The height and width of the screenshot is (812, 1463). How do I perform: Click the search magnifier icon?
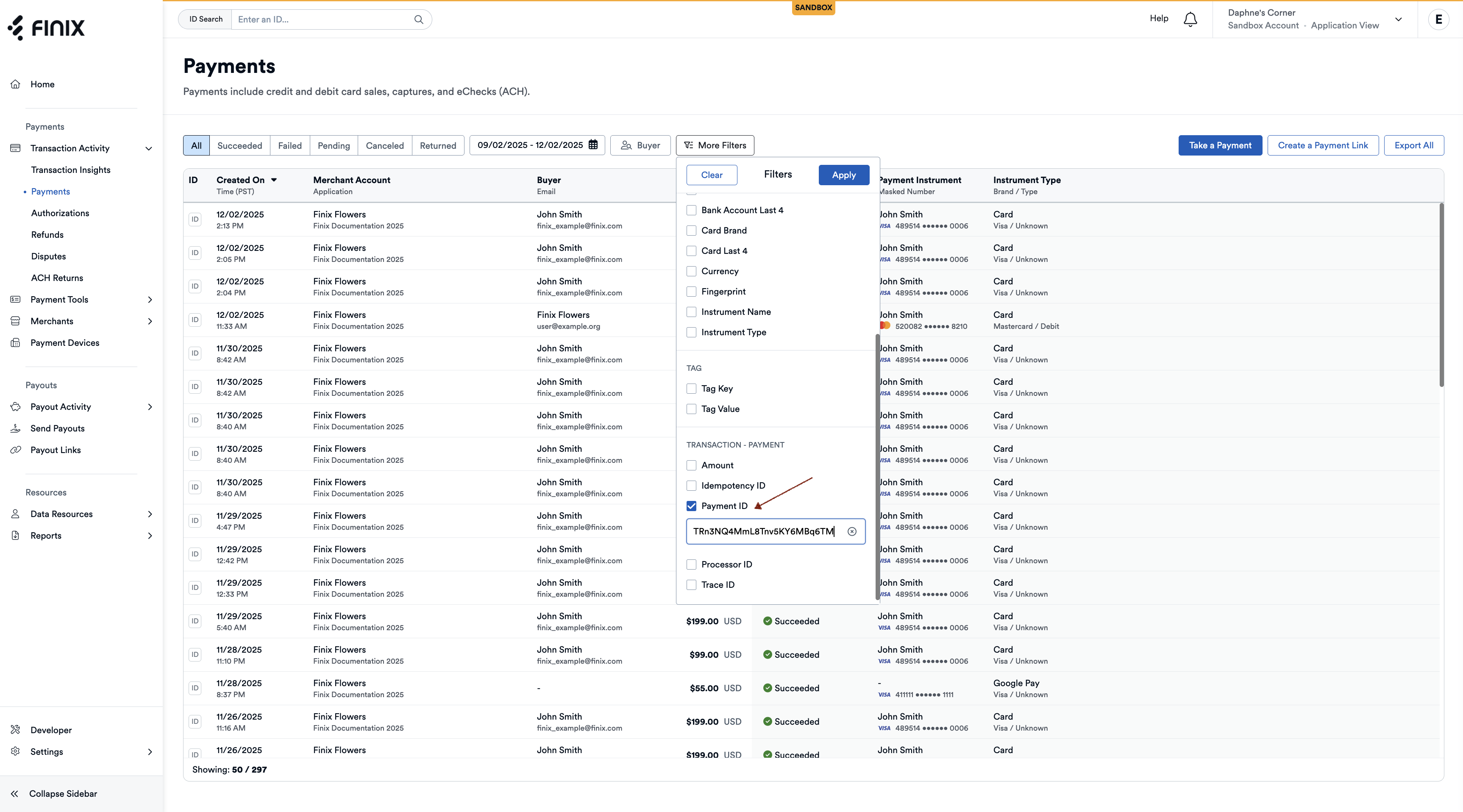(x=419, y=19)
